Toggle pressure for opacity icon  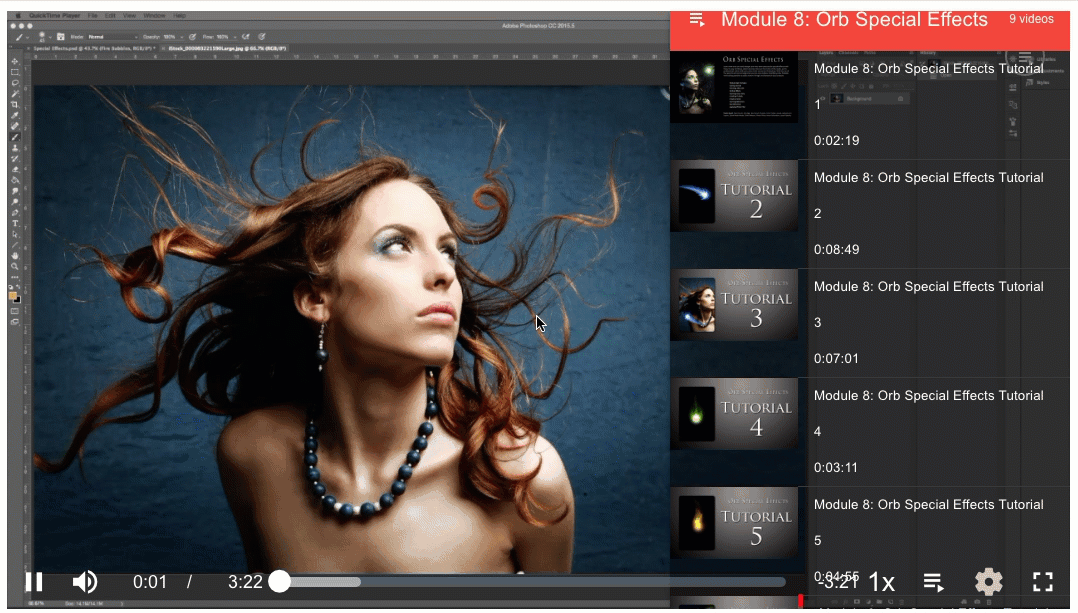click(x=192, y=37)
